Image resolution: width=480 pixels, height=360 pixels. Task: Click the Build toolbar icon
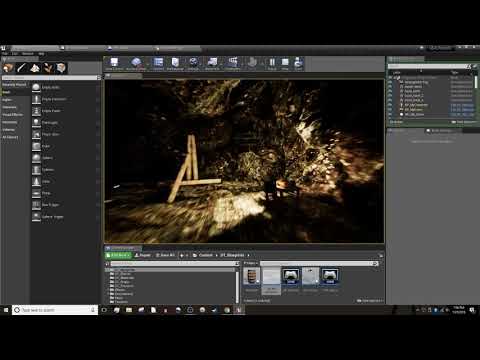pos(253,63)
